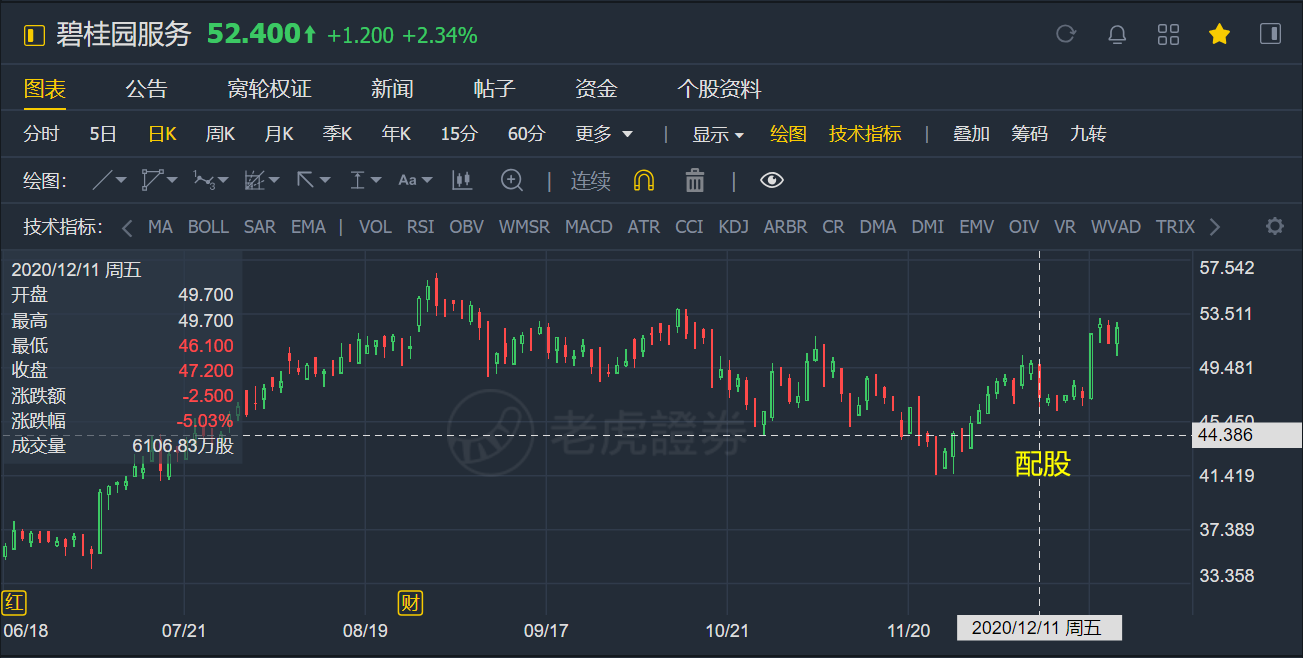This screenshot has width=1303, height=658.
Task: Click the 2020/12/11 周五 crosshair date label
Action: point(1039,628)
